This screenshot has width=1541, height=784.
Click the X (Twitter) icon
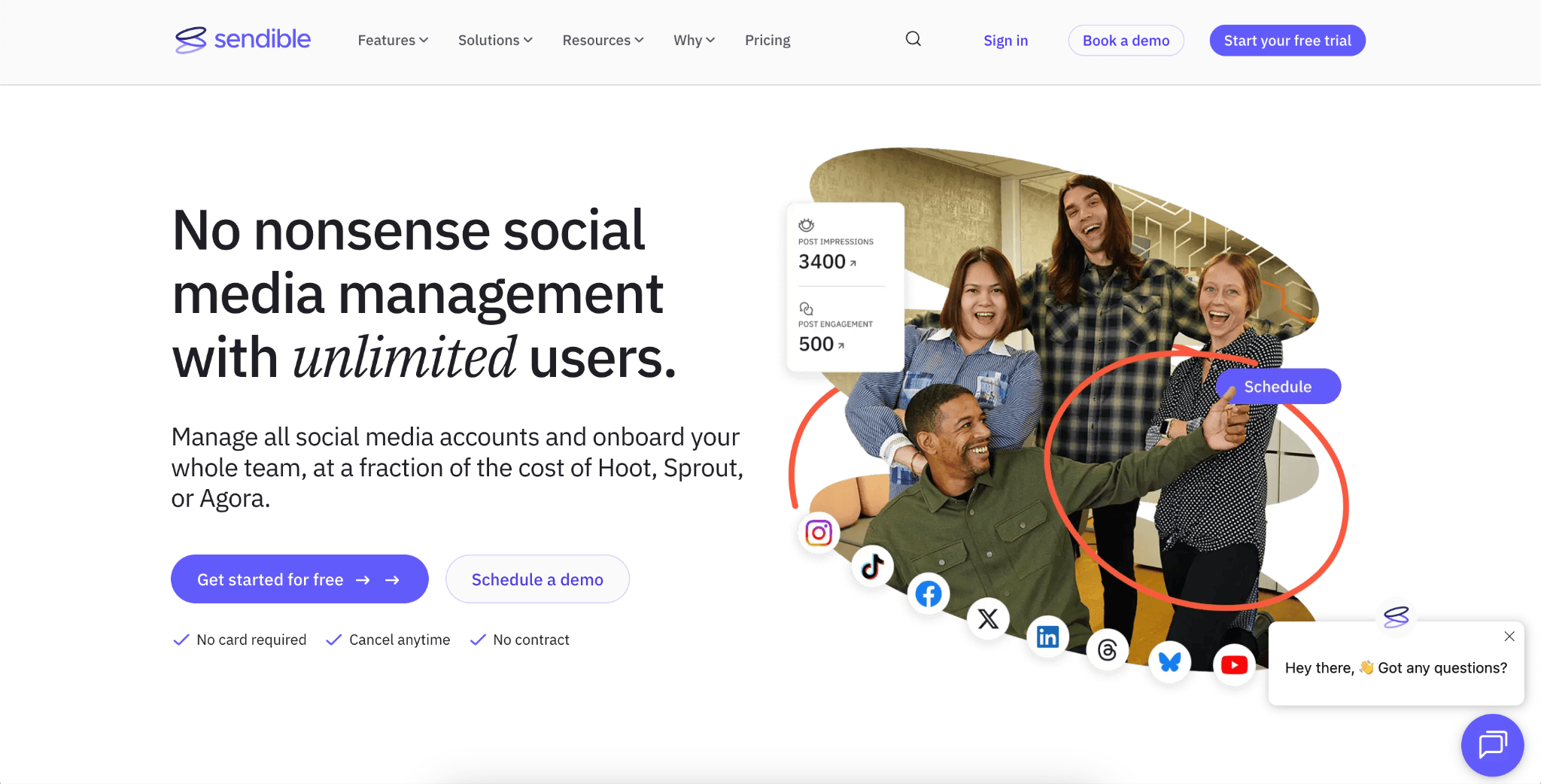[x=988, y=618]
